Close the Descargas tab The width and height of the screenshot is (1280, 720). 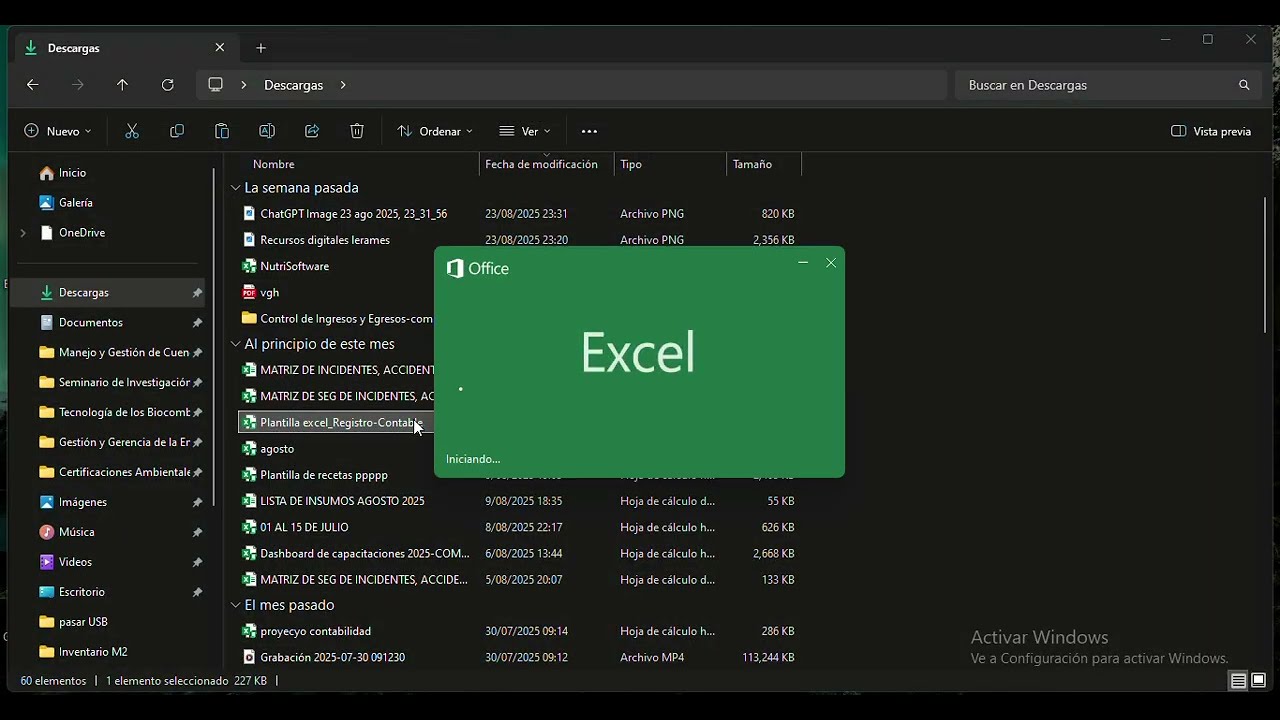[220, 48]
